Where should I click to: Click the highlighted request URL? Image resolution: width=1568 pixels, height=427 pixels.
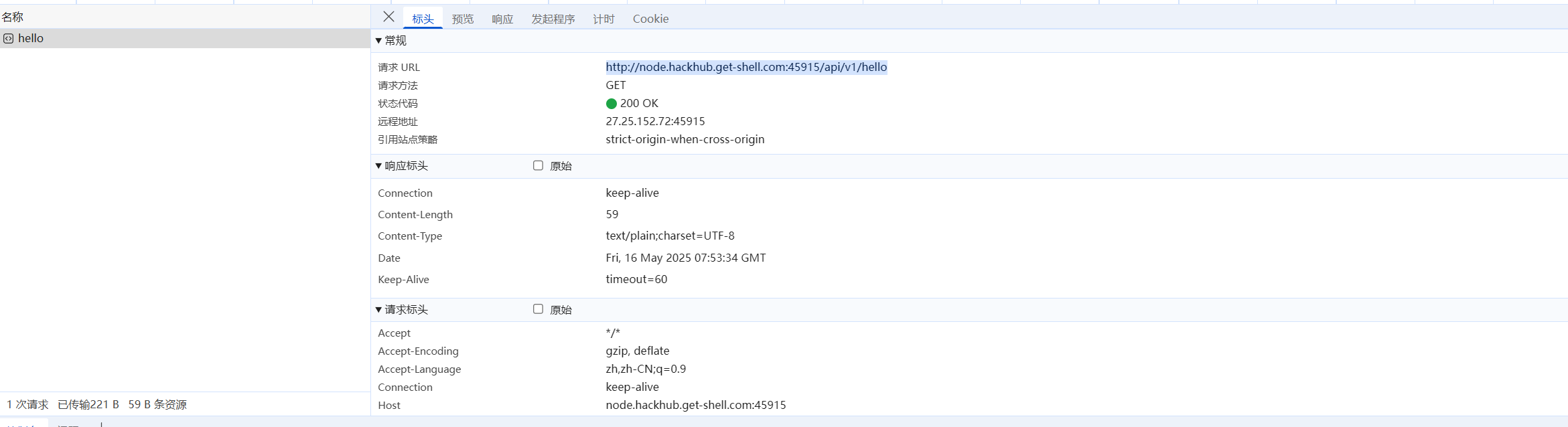tap(746, 67)
